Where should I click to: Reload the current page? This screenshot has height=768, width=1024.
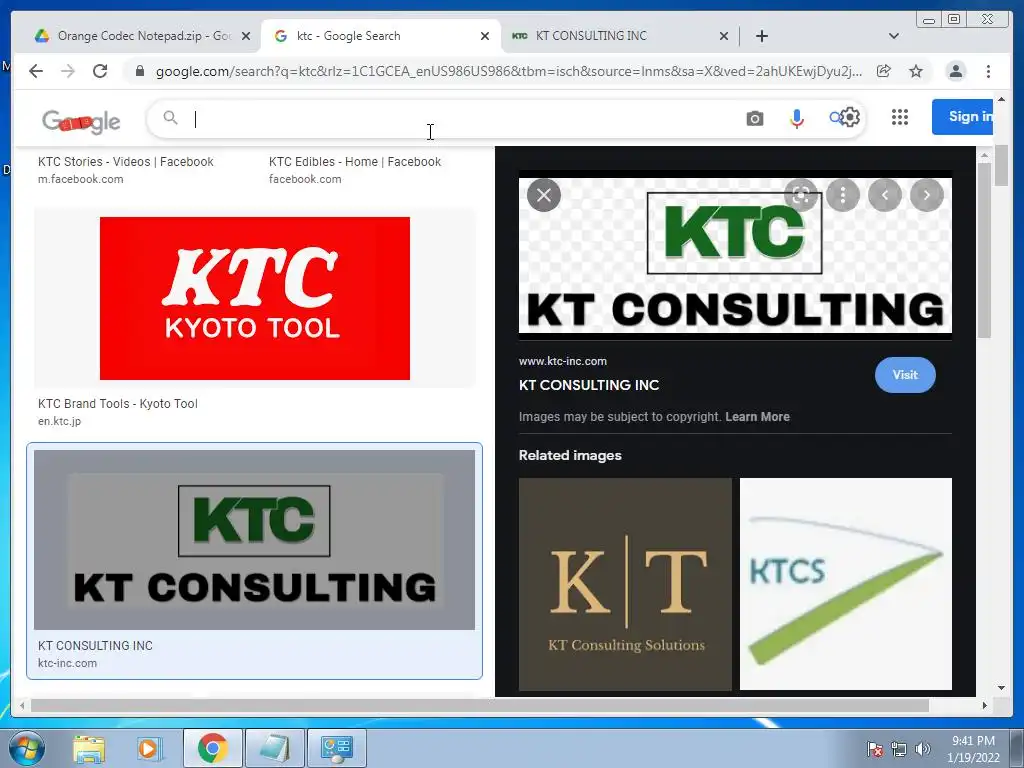[100, 71]
